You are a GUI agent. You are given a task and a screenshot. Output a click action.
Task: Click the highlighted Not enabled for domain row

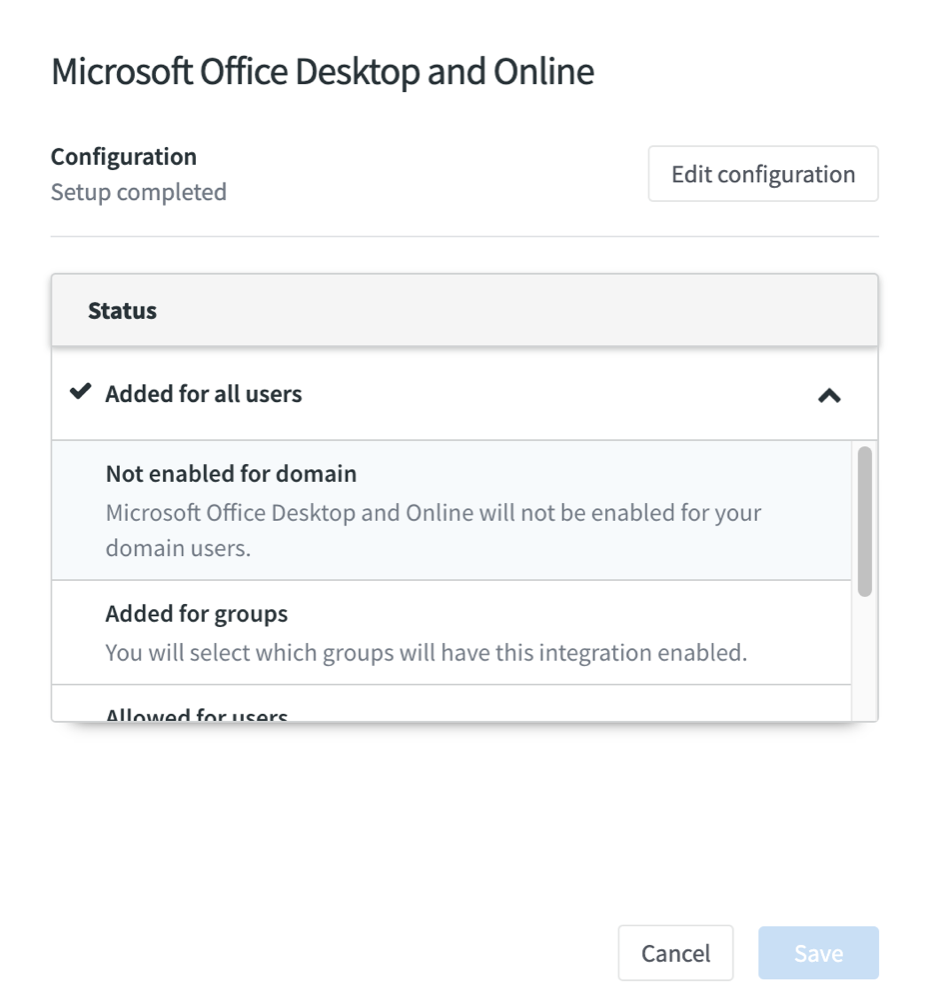tap(450, 510)
